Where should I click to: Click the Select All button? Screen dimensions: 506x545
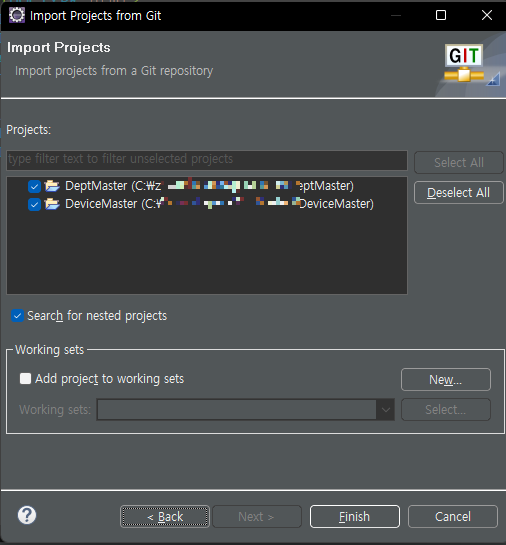(458, 162)
